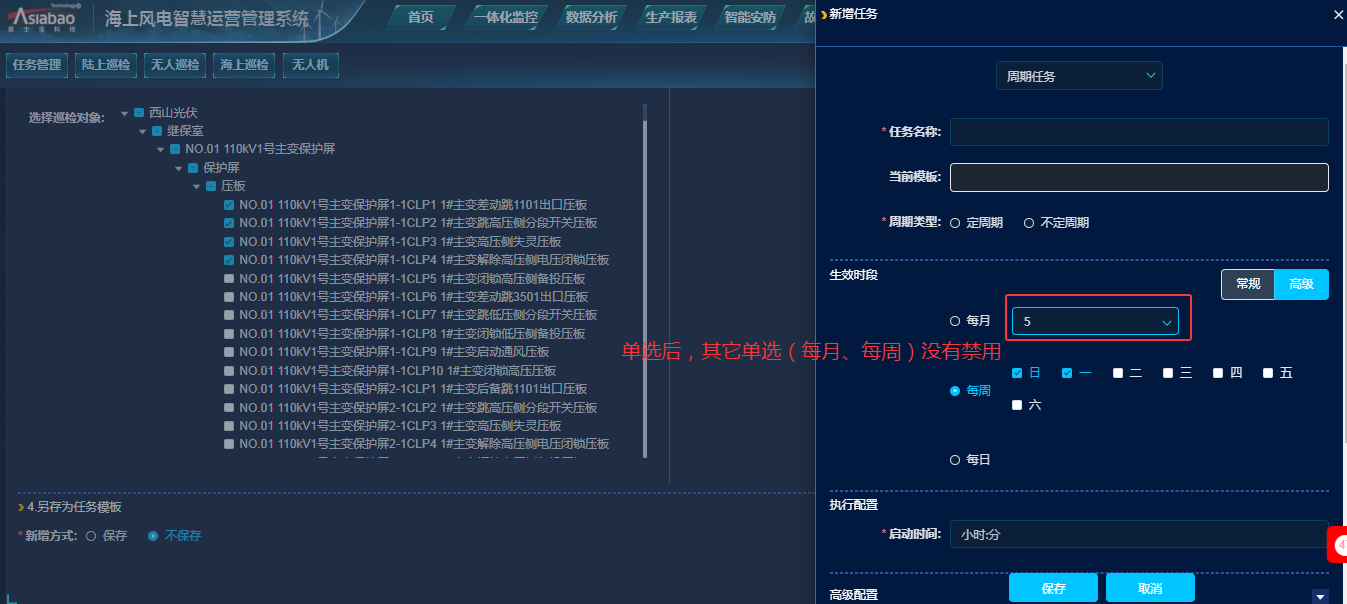
Task: Switch to the 海上巡检 tab
Action: [x=244, y=65]
